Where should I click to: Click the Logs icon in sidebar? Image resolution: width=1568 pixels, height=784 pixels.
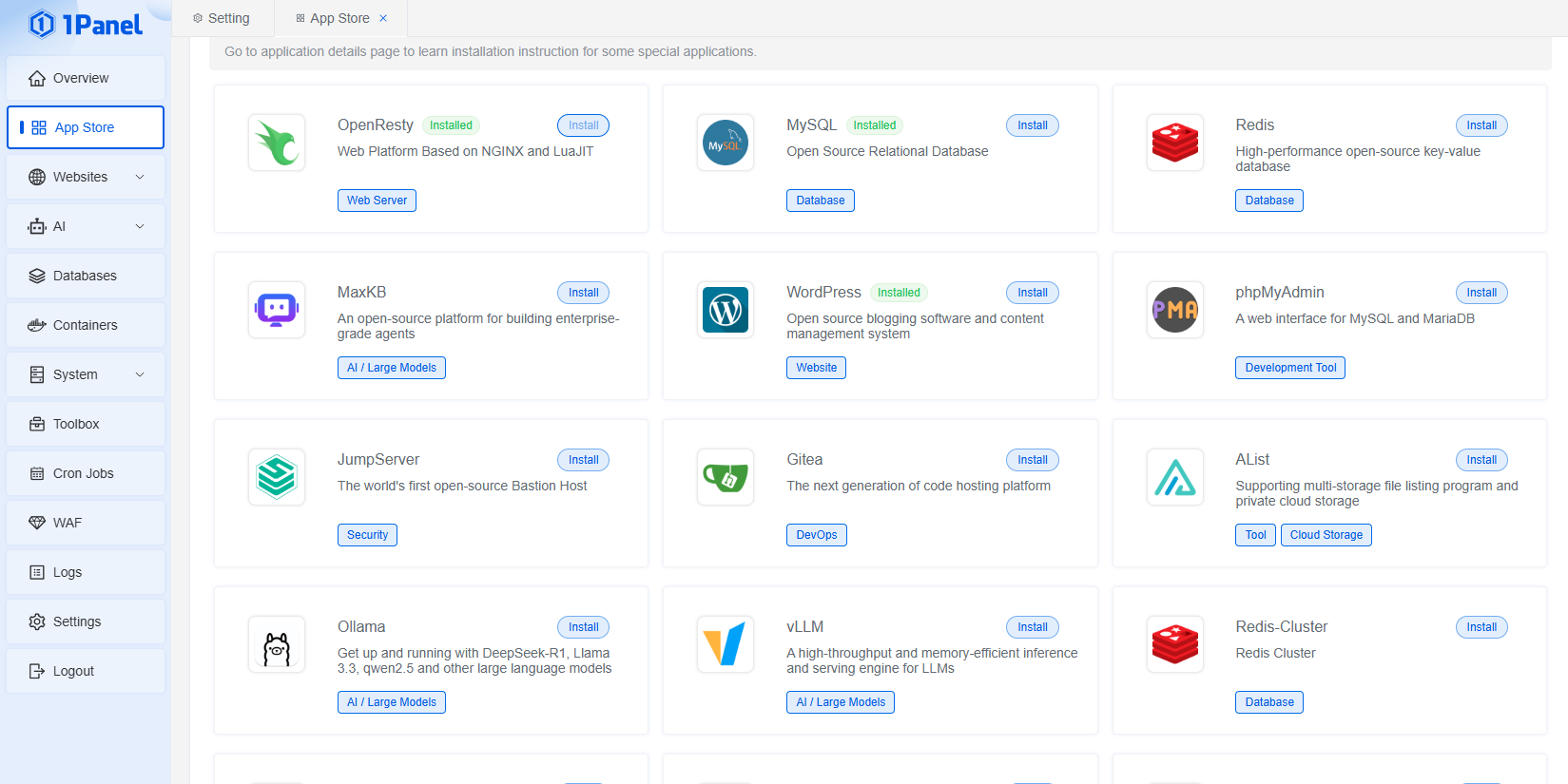[37, 572]
